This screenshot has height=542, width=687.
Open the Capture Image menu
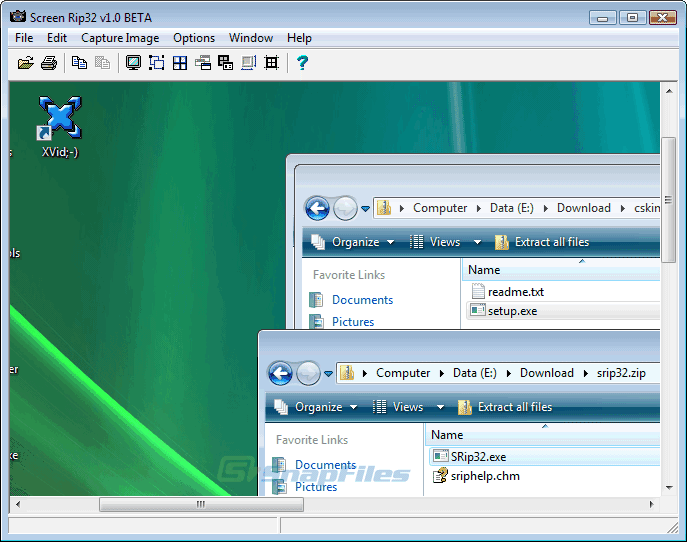(120, 38)
